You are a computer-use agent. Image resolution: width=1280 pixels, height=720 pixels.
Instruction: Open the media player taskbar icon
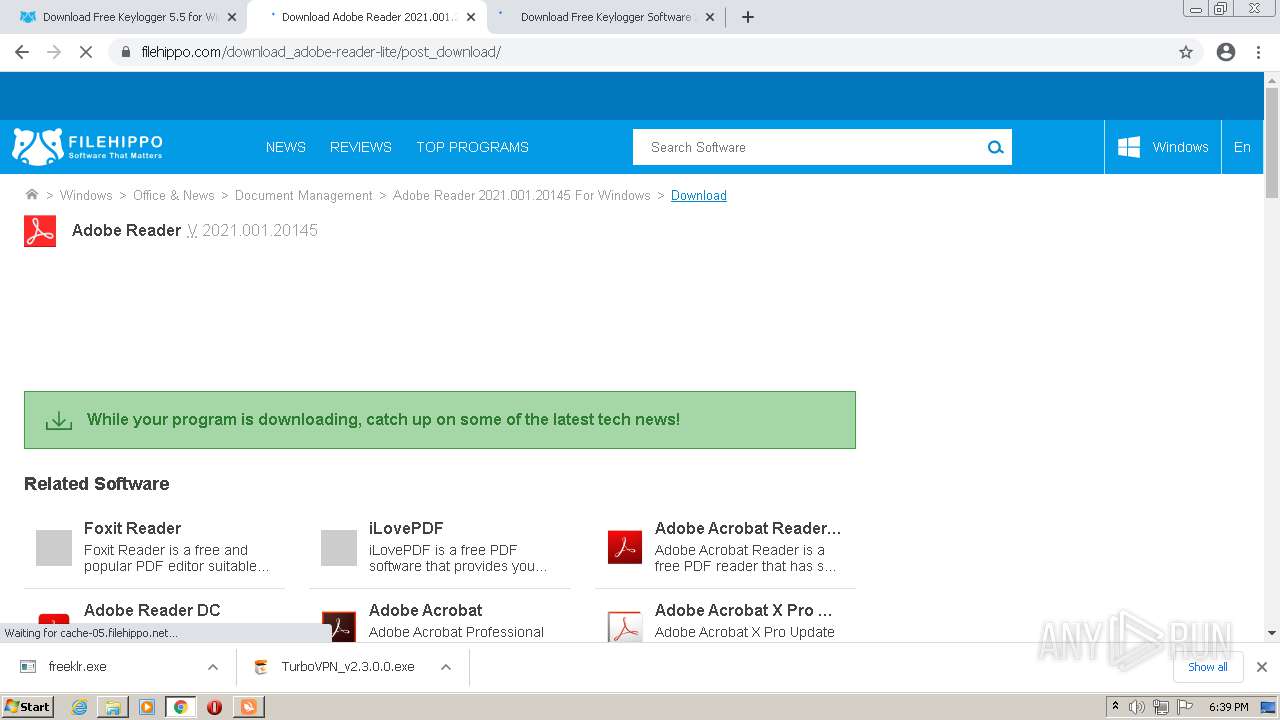[147, 707]
